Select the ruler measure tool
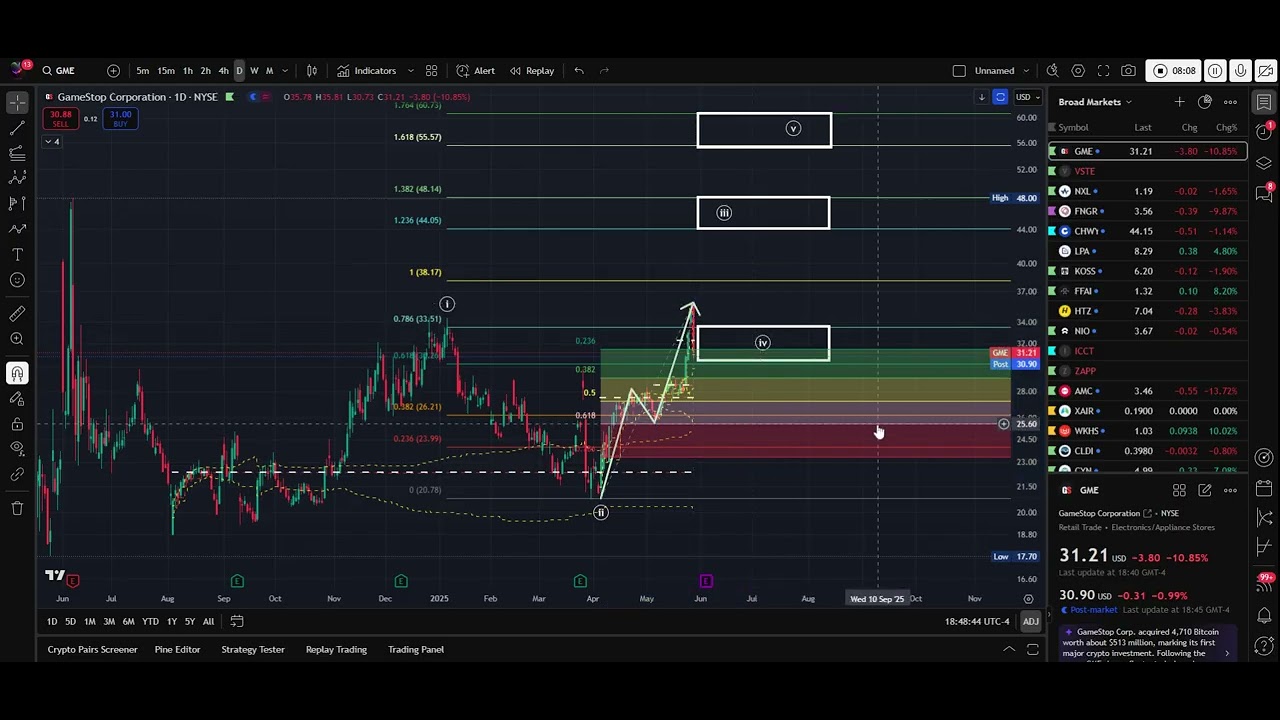The height and width of the screenshot is (720, 1280). 17,314
